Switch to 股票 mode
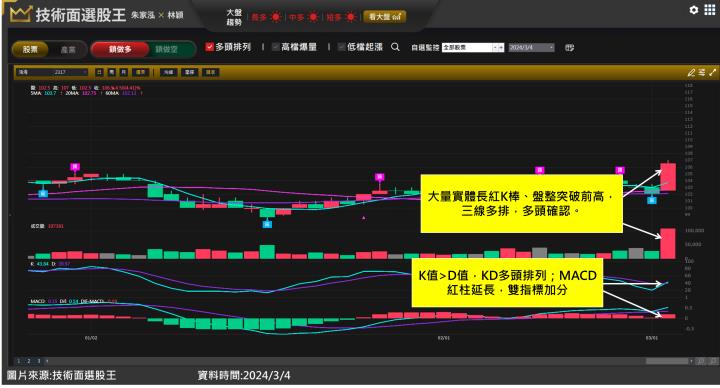 click(x=30, y=49)
